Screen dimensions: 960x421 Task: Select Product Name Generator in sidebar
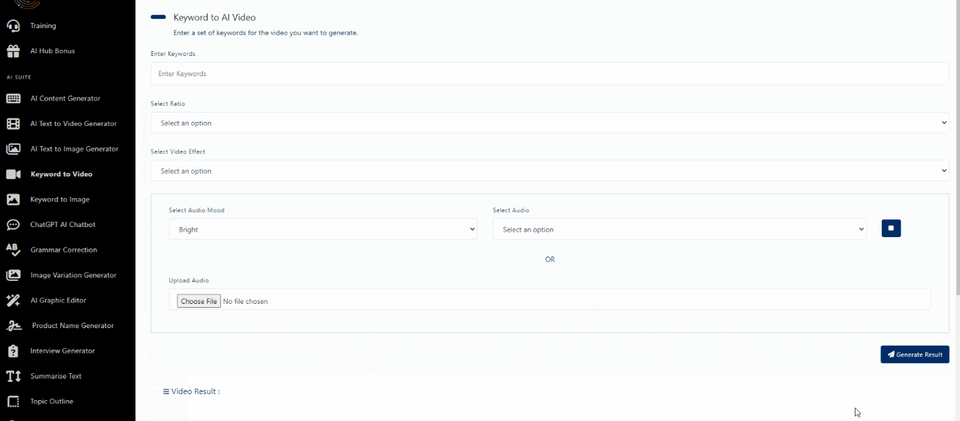72,326
